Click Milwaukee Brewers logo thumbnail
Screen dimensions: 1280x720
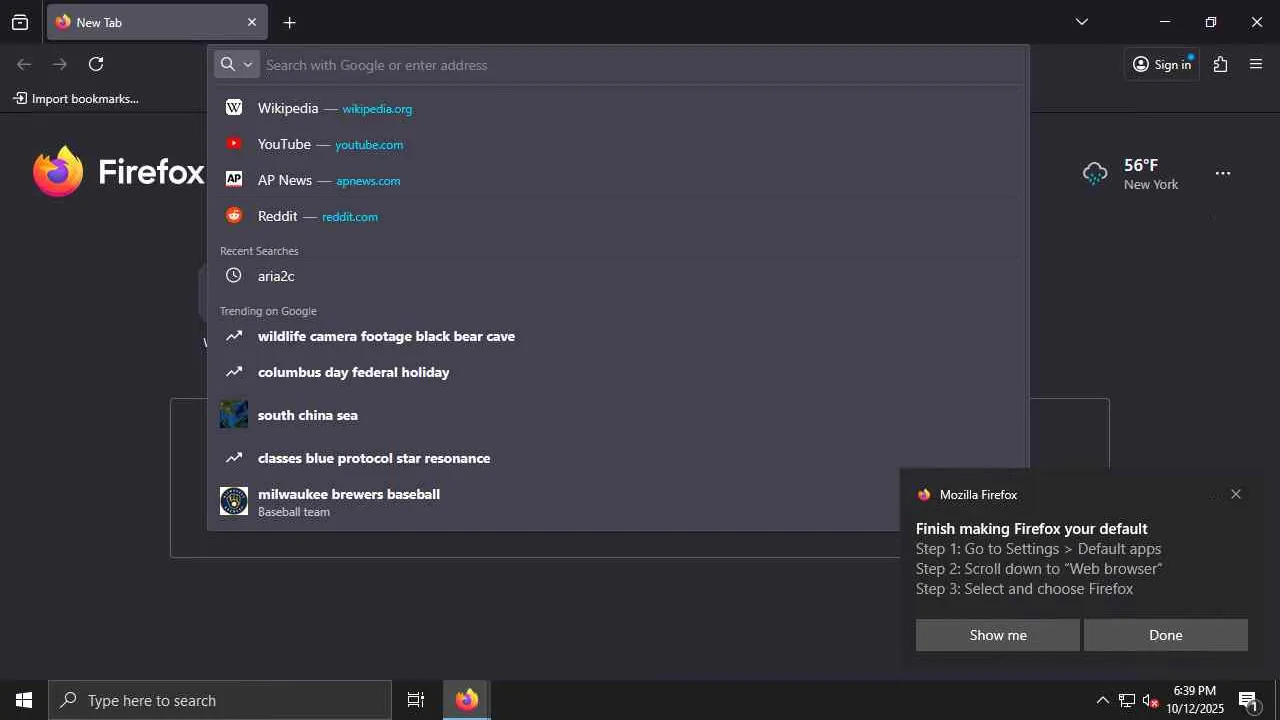tap(234, 501)
